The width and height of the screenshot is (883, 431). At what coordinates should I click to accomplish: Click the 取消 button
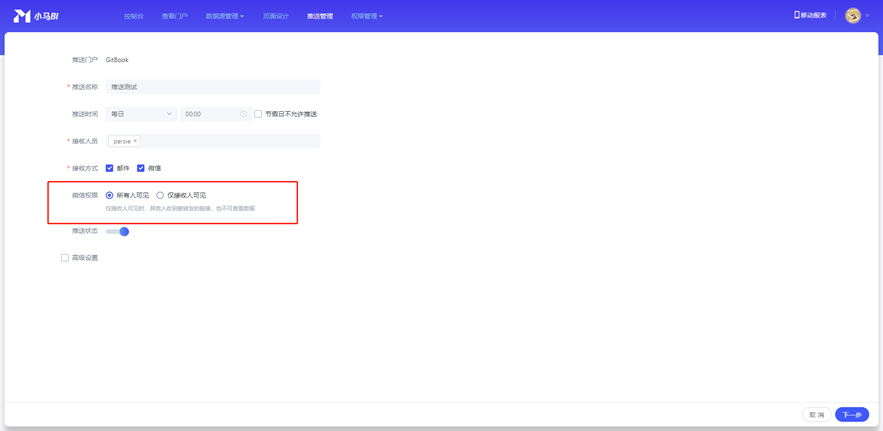point(817,415)
